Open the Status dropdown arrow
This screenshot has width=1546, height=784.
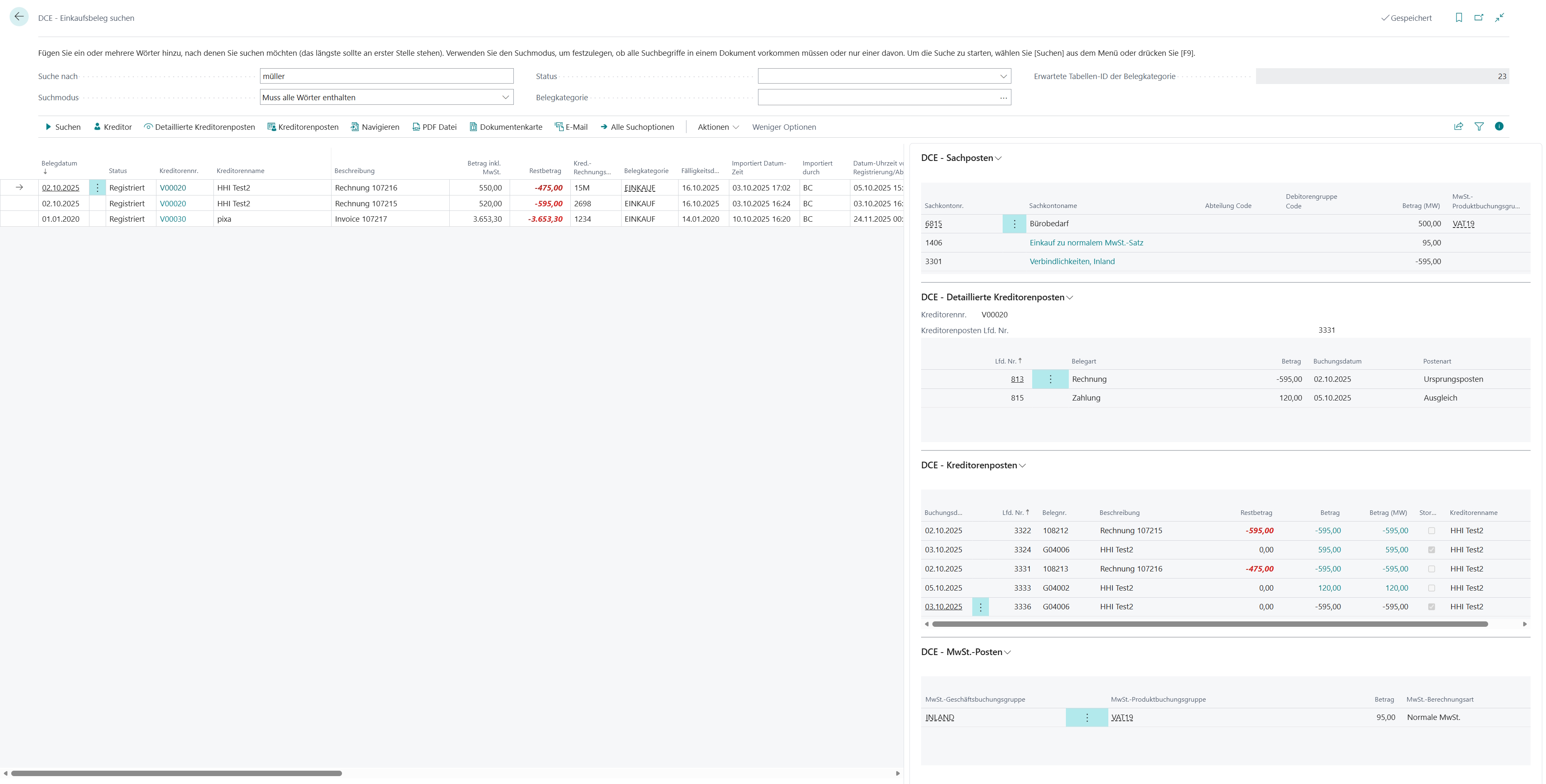click(x=1003, y=76)
